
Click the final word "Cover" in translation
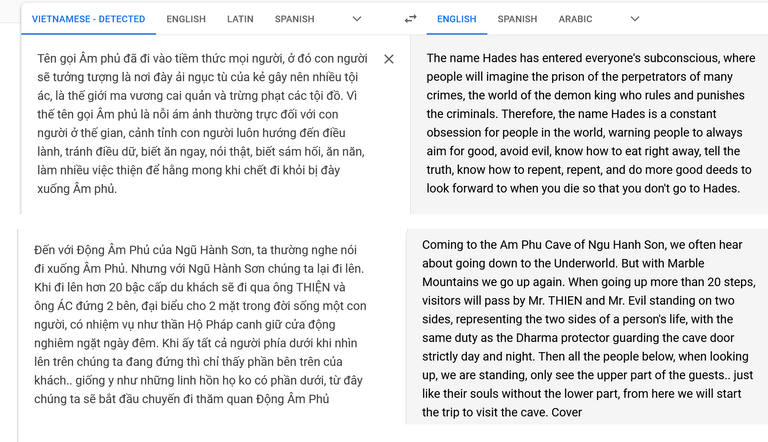coord(566,412)
